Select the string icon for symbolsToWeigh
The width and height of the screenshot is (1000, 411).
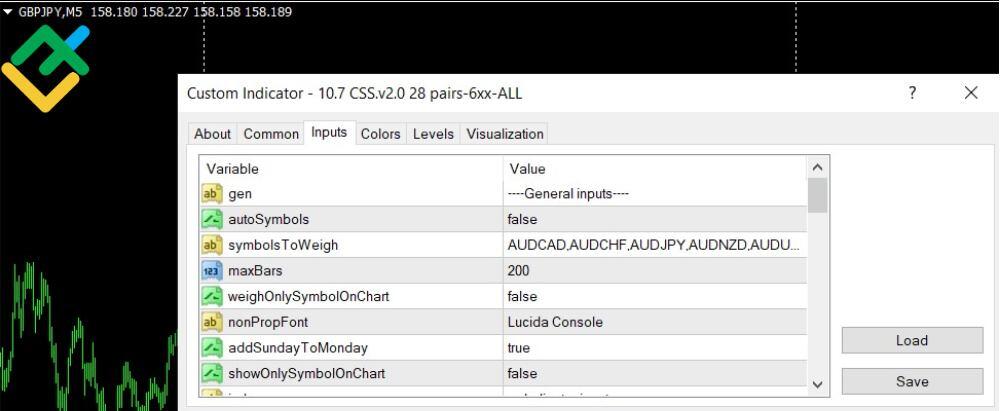(212, 245)
